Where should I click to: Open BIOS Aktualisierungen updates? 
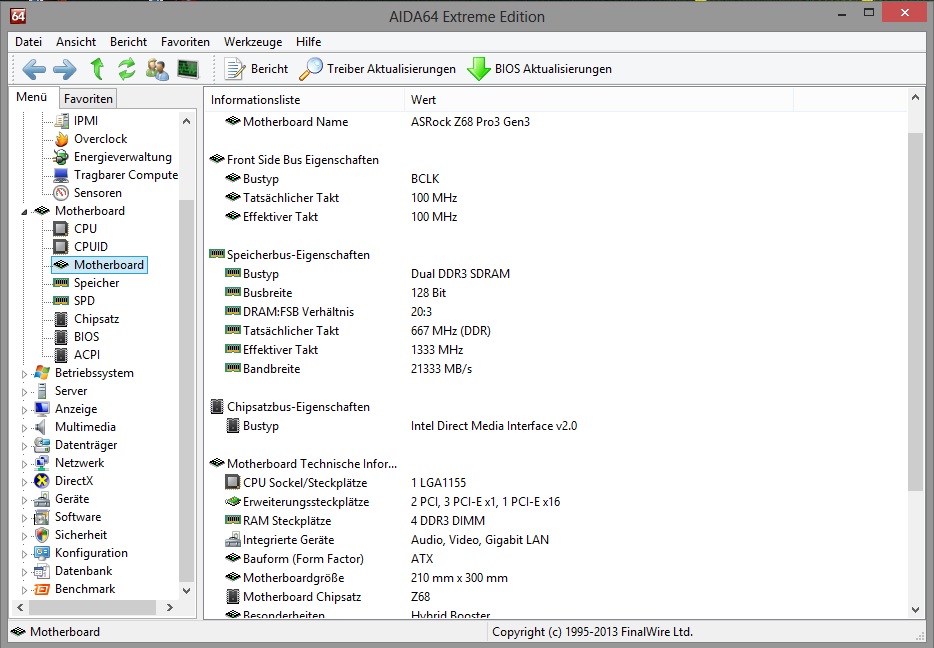tap(539, 69)
